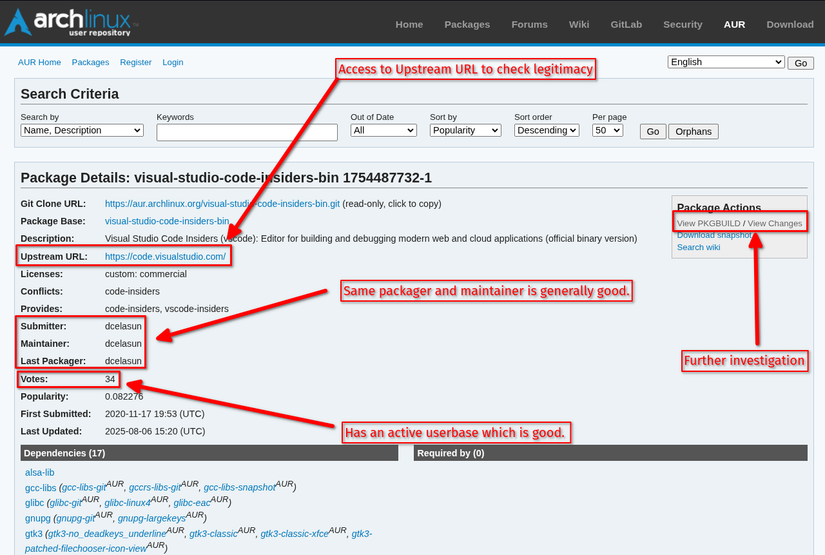The height and width of the screenshot is (555, 825).
Task: Open the Per page dropdown
Action: pos(607,130)
